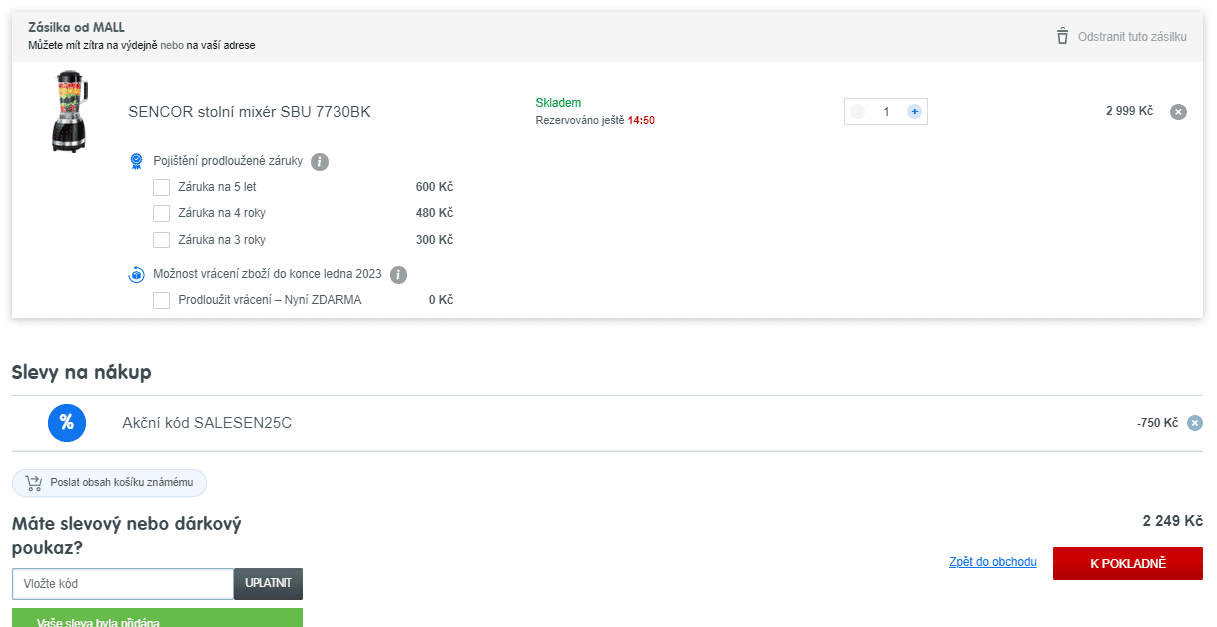Click the Slevy na nákup heading

[81, 373]
